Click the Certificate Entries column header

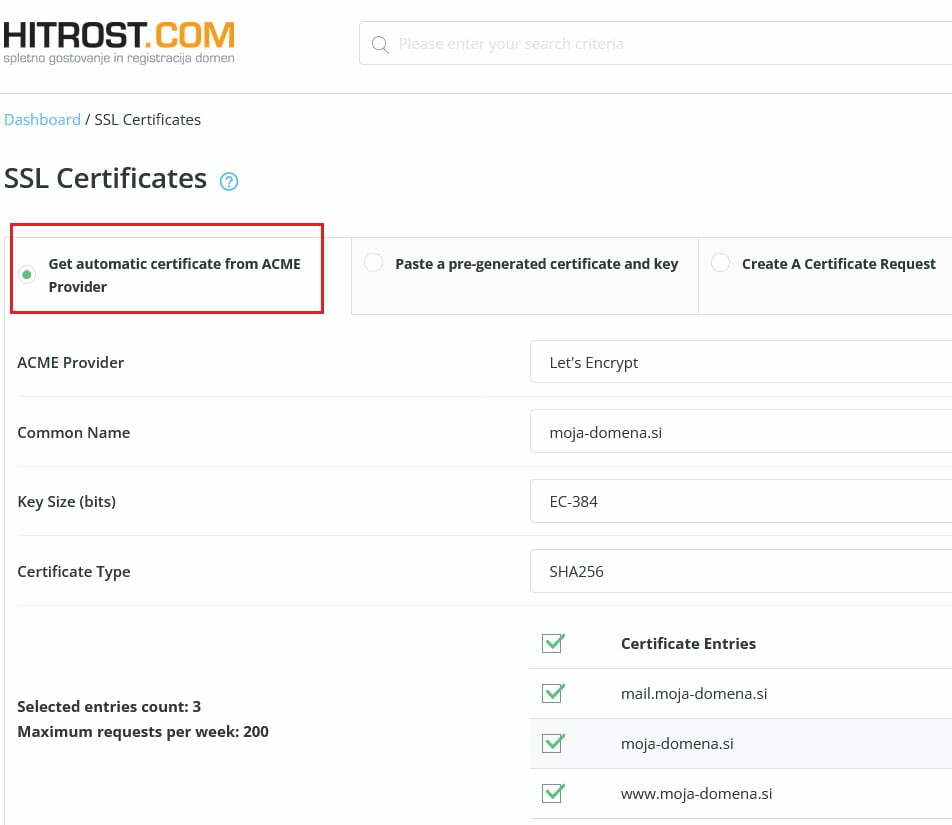[x=688, y=643]
